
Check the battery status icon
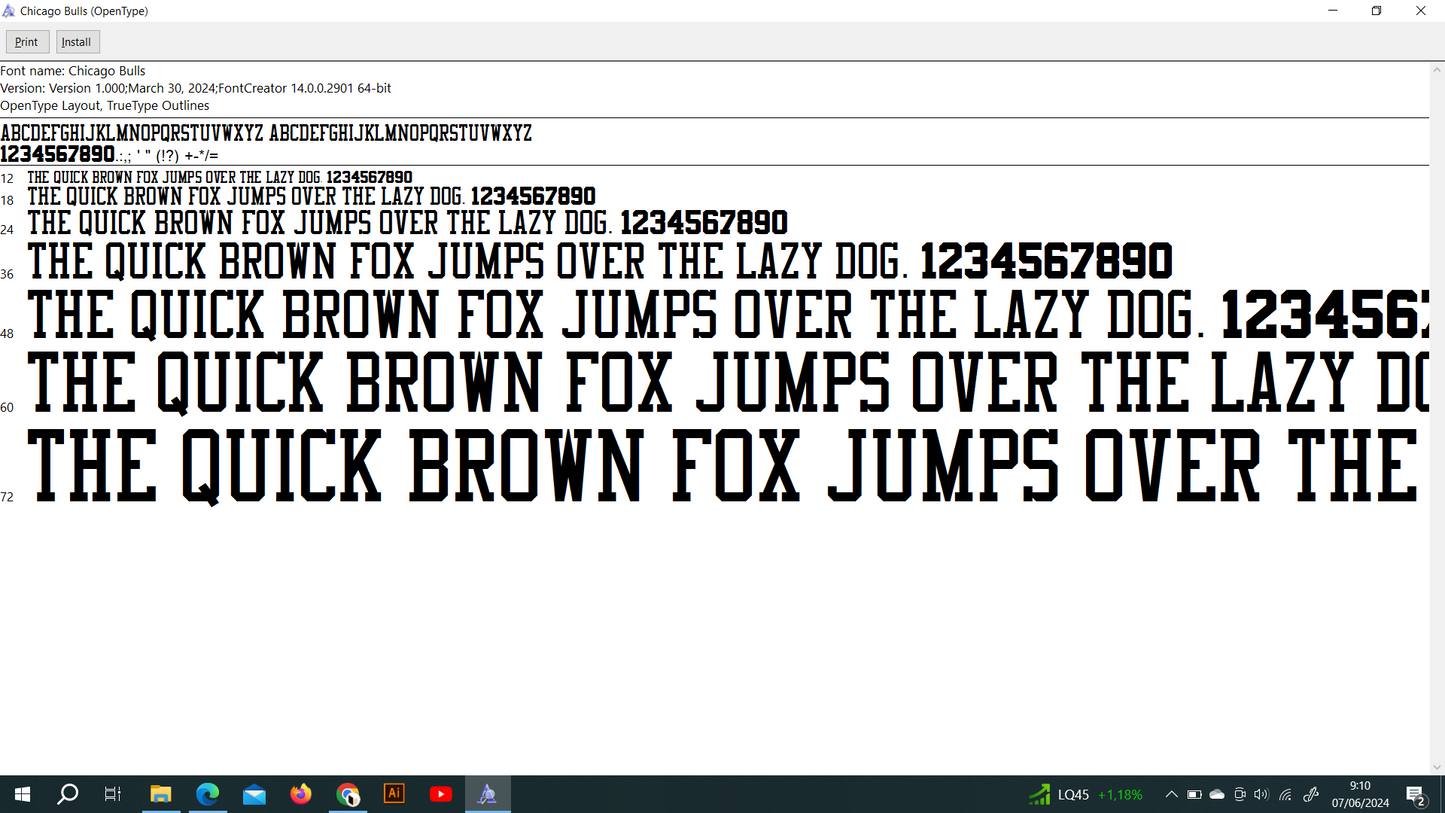click(1194, 795)
